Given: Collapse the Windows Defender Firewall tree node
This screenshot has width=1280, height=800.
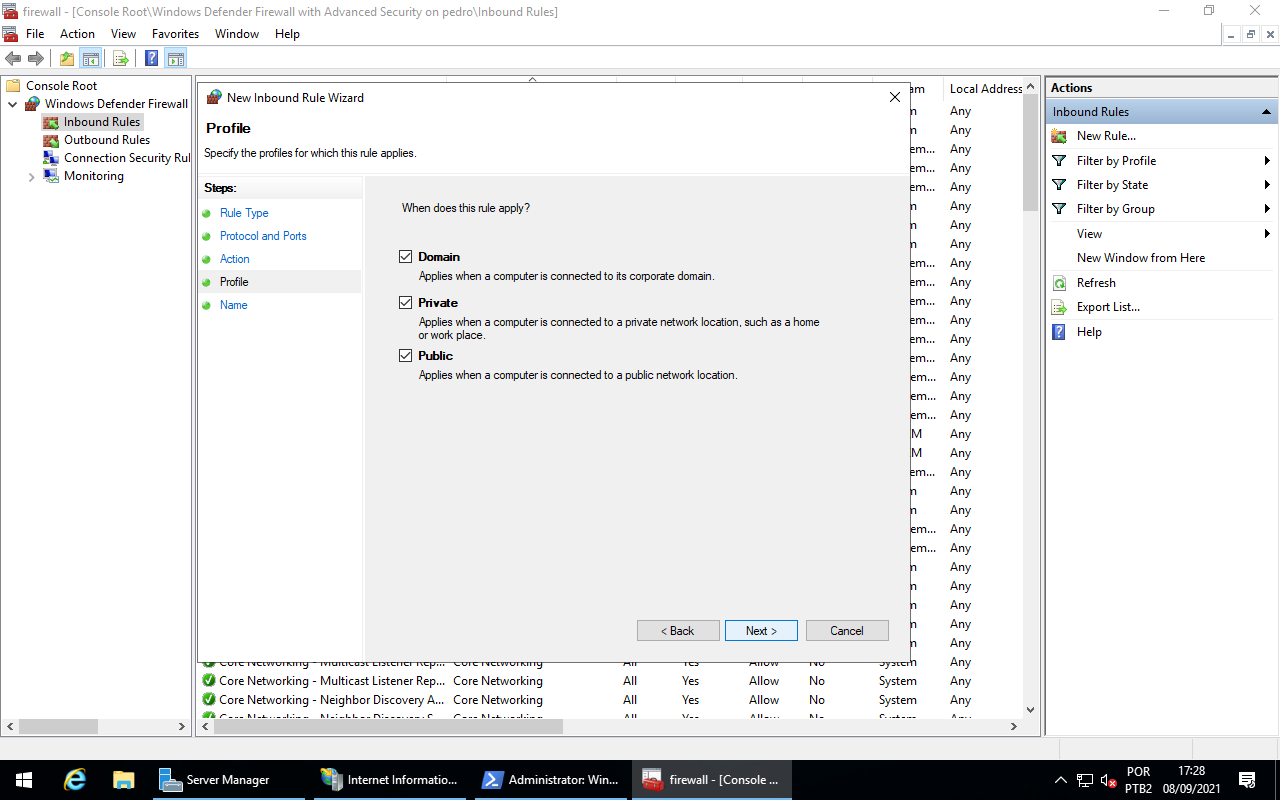Looking at the screenshot, I should click(13, 104).
